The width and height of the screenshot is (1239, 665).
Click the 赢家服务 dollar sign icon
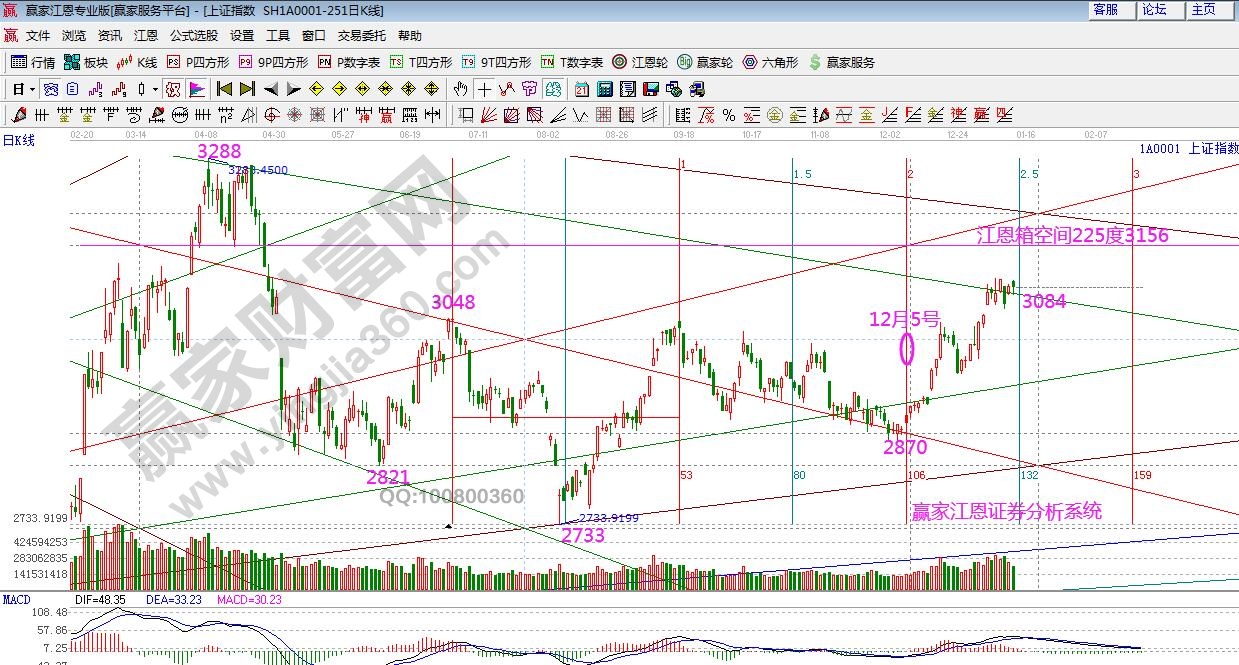(815, 62)
